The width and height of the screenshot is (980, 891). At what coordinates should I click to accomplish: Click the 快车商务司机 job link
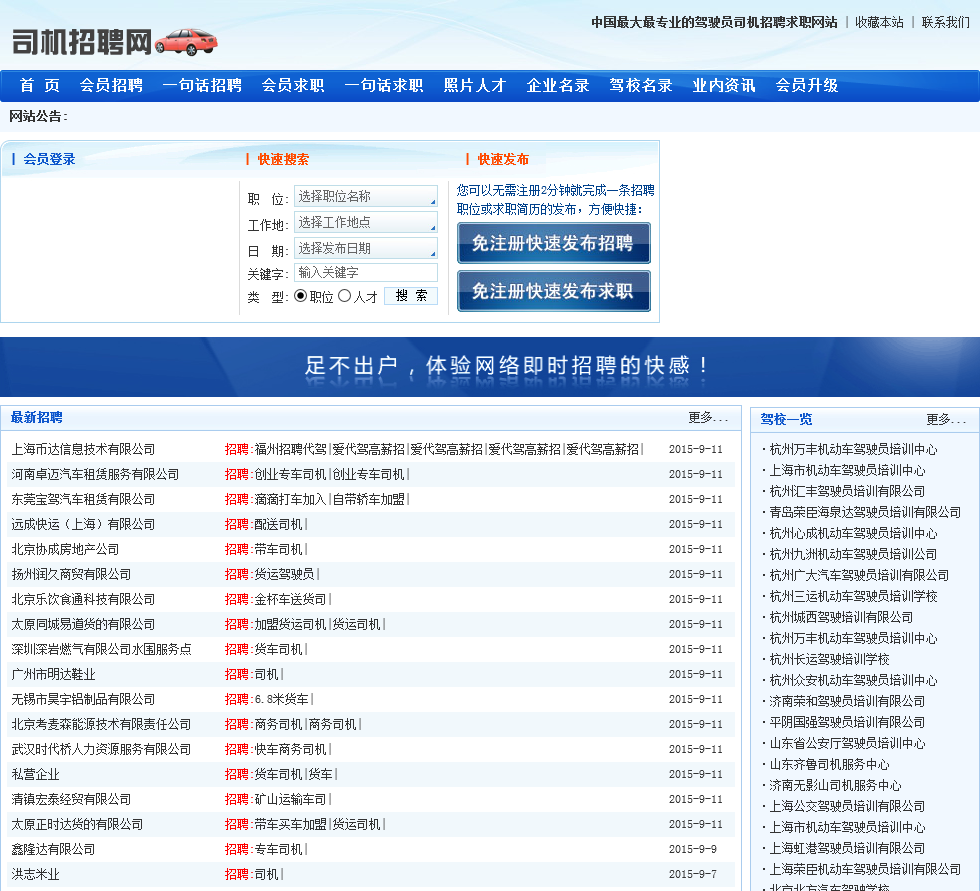[291, 749]
